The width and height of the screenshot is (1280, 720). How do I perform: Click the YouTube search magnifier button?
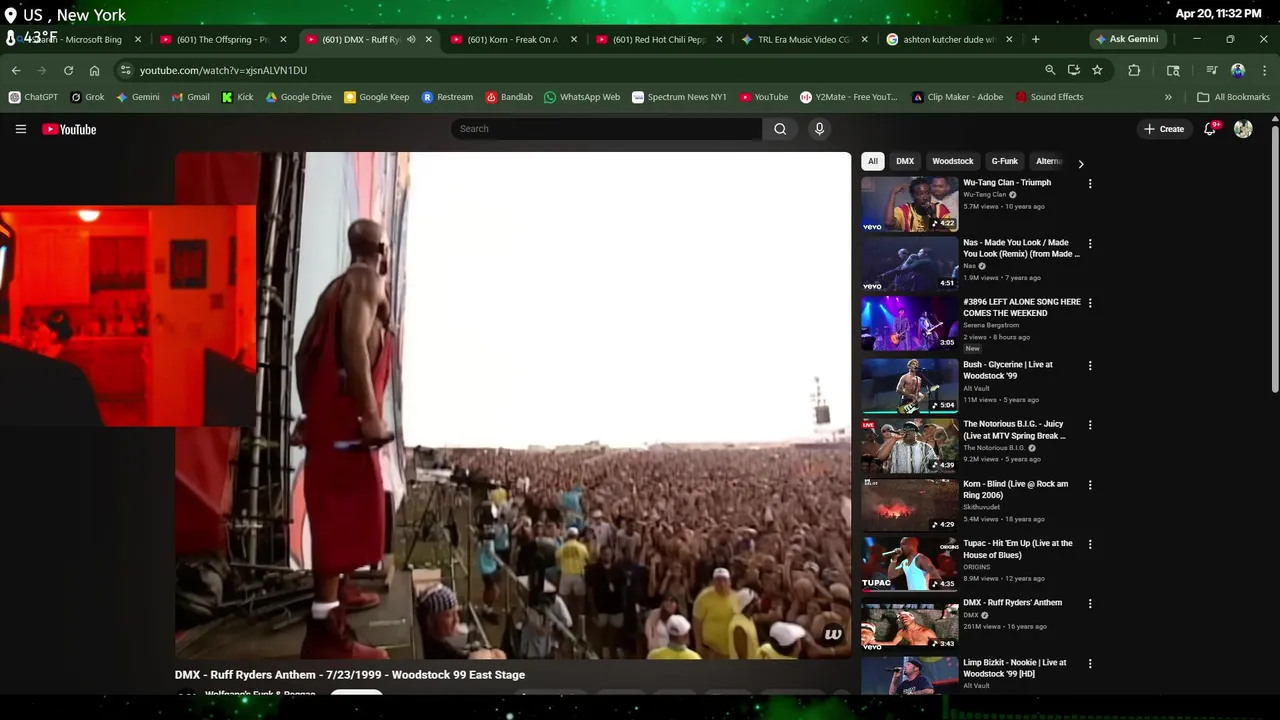click(x=780, y=129)
